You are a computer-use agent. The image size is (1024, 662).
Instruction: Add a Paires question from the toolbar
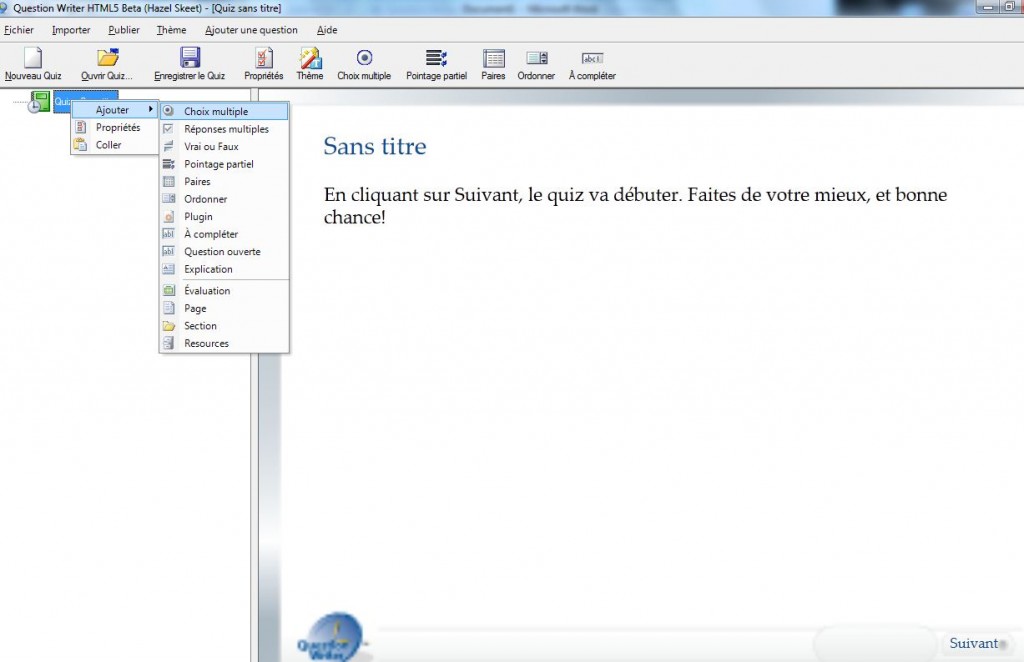[x=493, y=62]
